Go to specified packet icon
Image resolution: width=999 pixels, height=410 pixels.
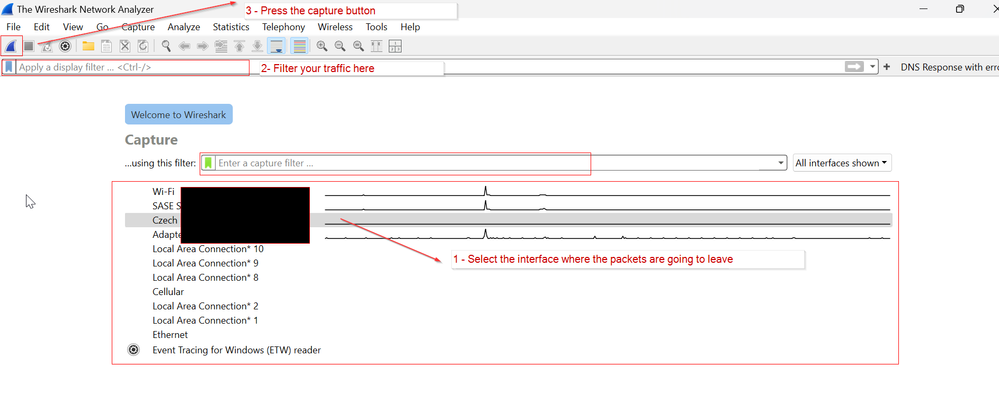tap(221, 46)
